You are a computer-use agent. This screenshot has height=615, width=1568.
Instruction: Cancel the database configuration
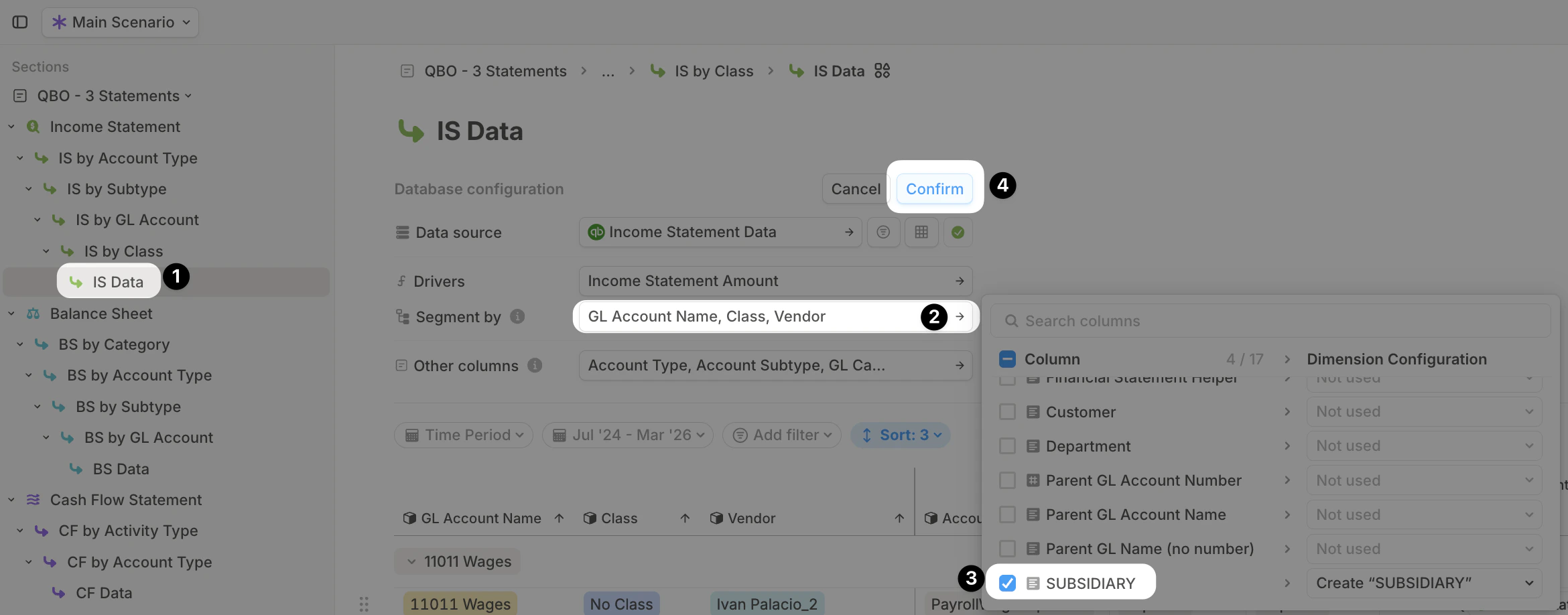856,189
